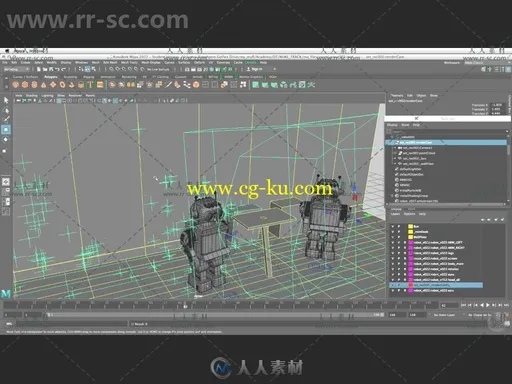Image resolution: width=512 pixels, height=384 pixels.
Task: Toggle visibility V of WallFloor layer
Action: pyautogui.click(x=393, y=237)
